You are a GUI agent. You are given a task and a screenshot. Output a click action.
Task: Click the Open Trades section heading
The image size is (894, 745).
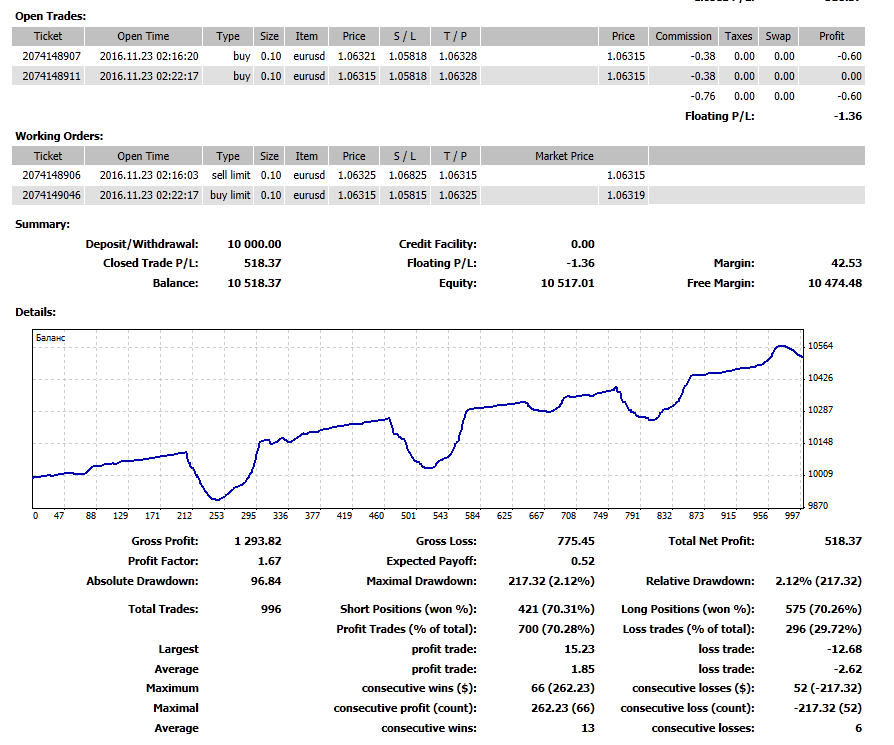50,16
